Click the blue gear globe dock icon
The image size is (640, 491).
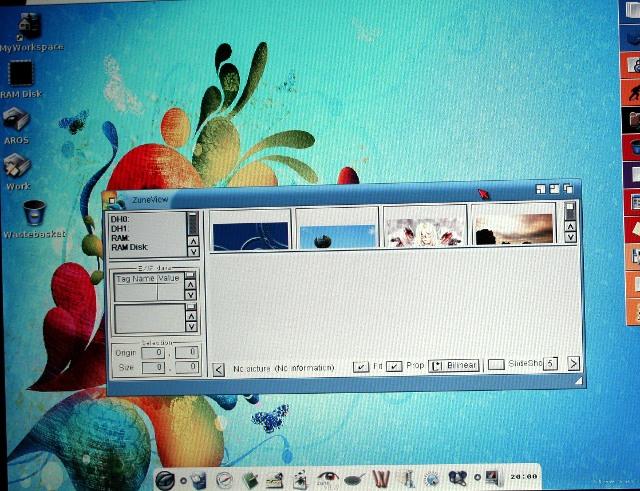pyautogui.click(x=432, y=479)
